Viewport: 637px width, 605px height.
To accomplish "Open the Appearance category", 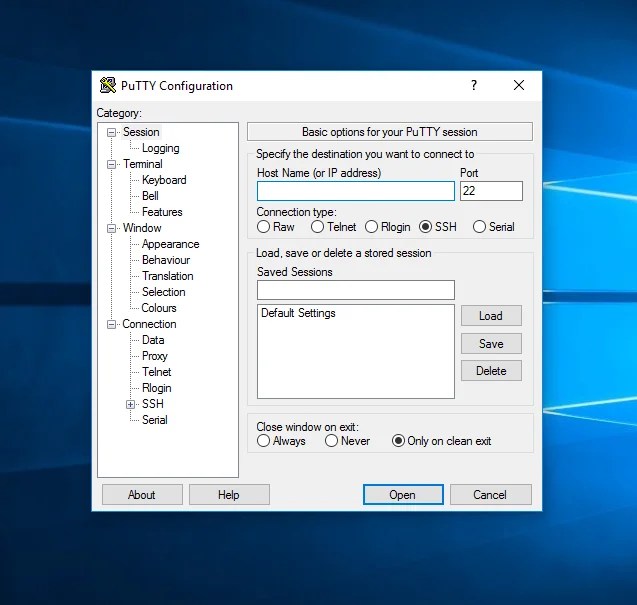I will tap(171, 244).
